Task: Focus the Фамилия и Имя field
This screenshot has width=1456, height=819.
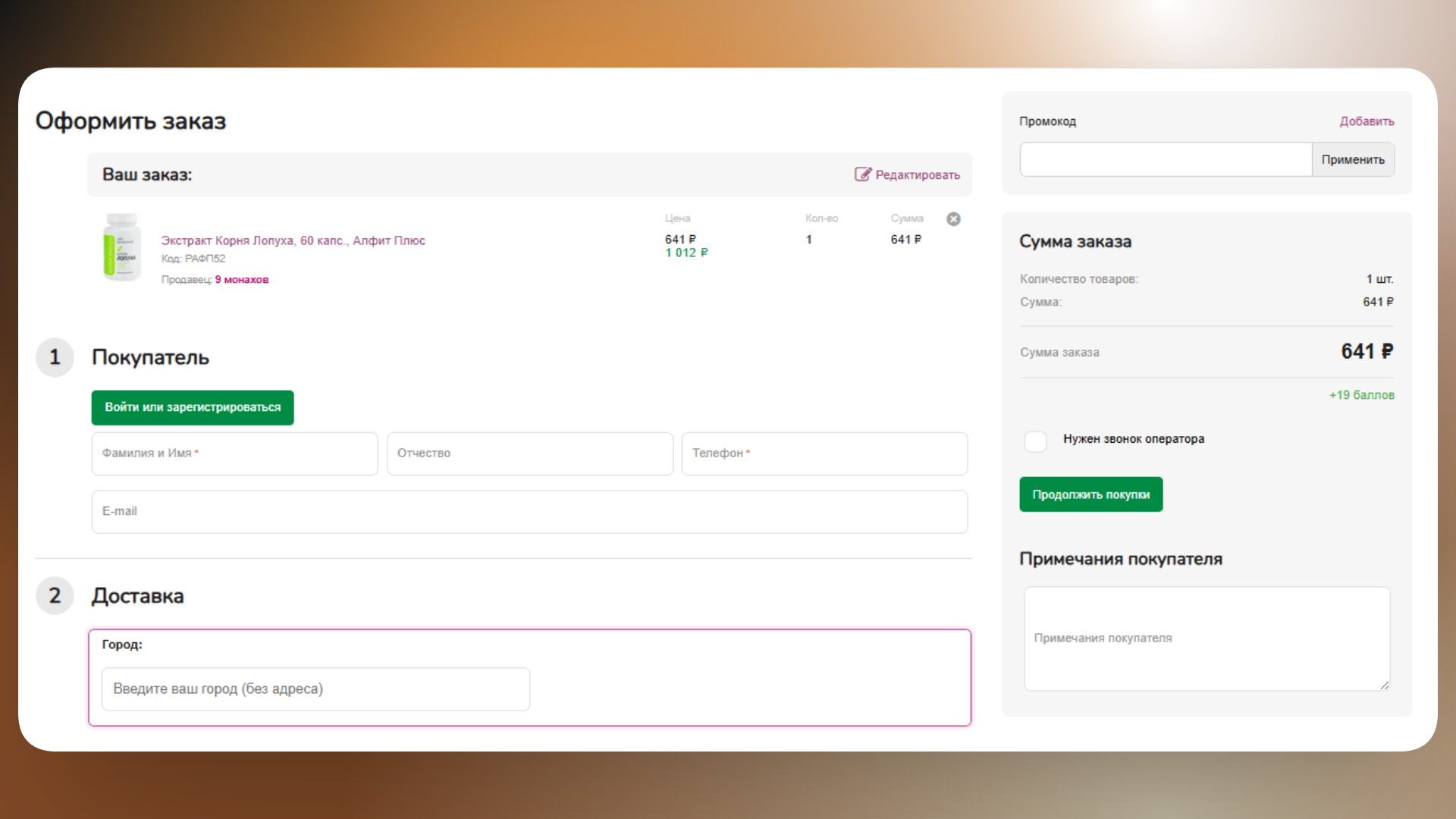Action: tap(234, 453)
